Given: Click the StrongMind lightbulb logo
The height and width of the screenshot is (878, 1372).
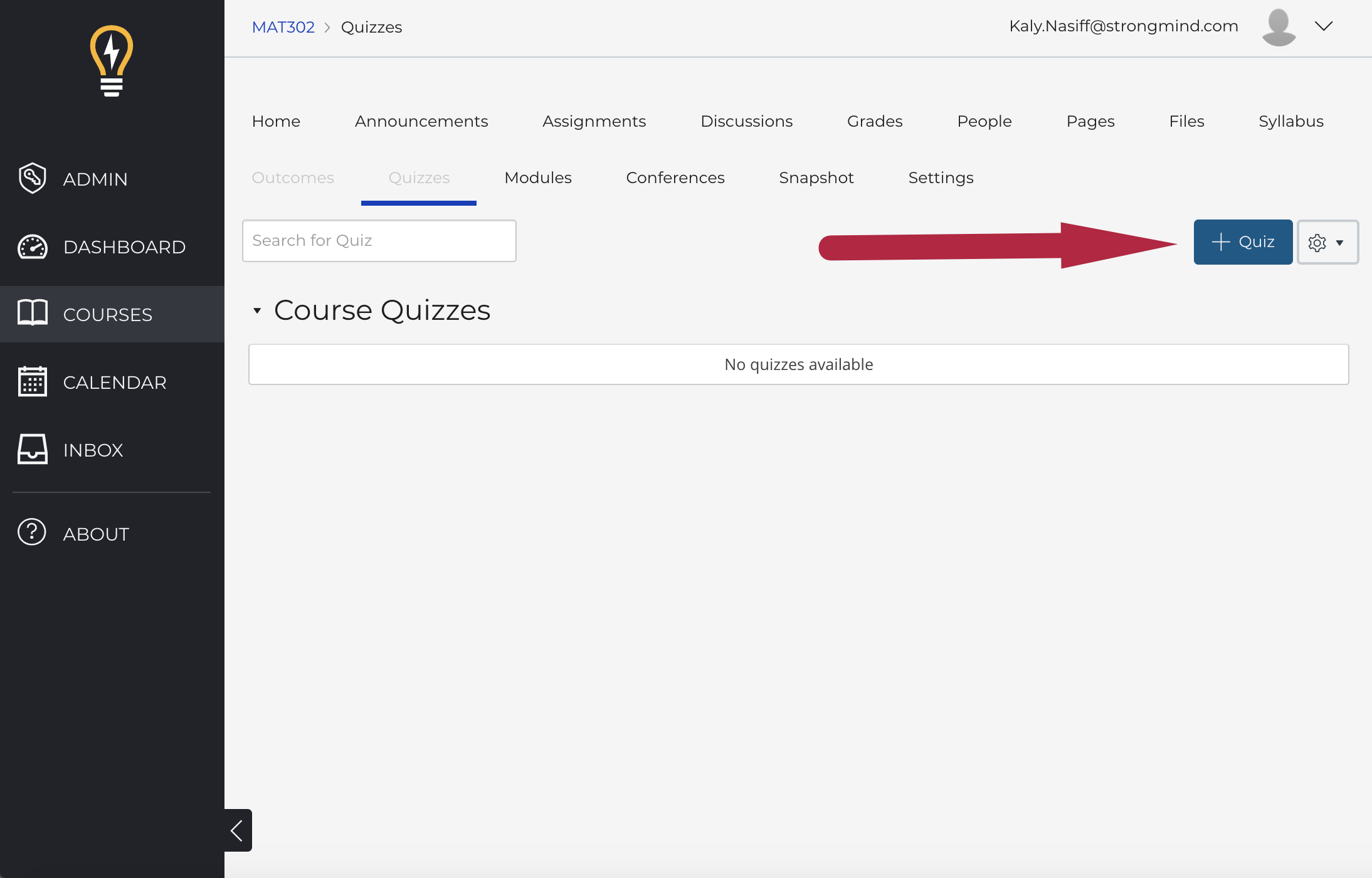Looking at the screenshot, I should pos(112,61).
